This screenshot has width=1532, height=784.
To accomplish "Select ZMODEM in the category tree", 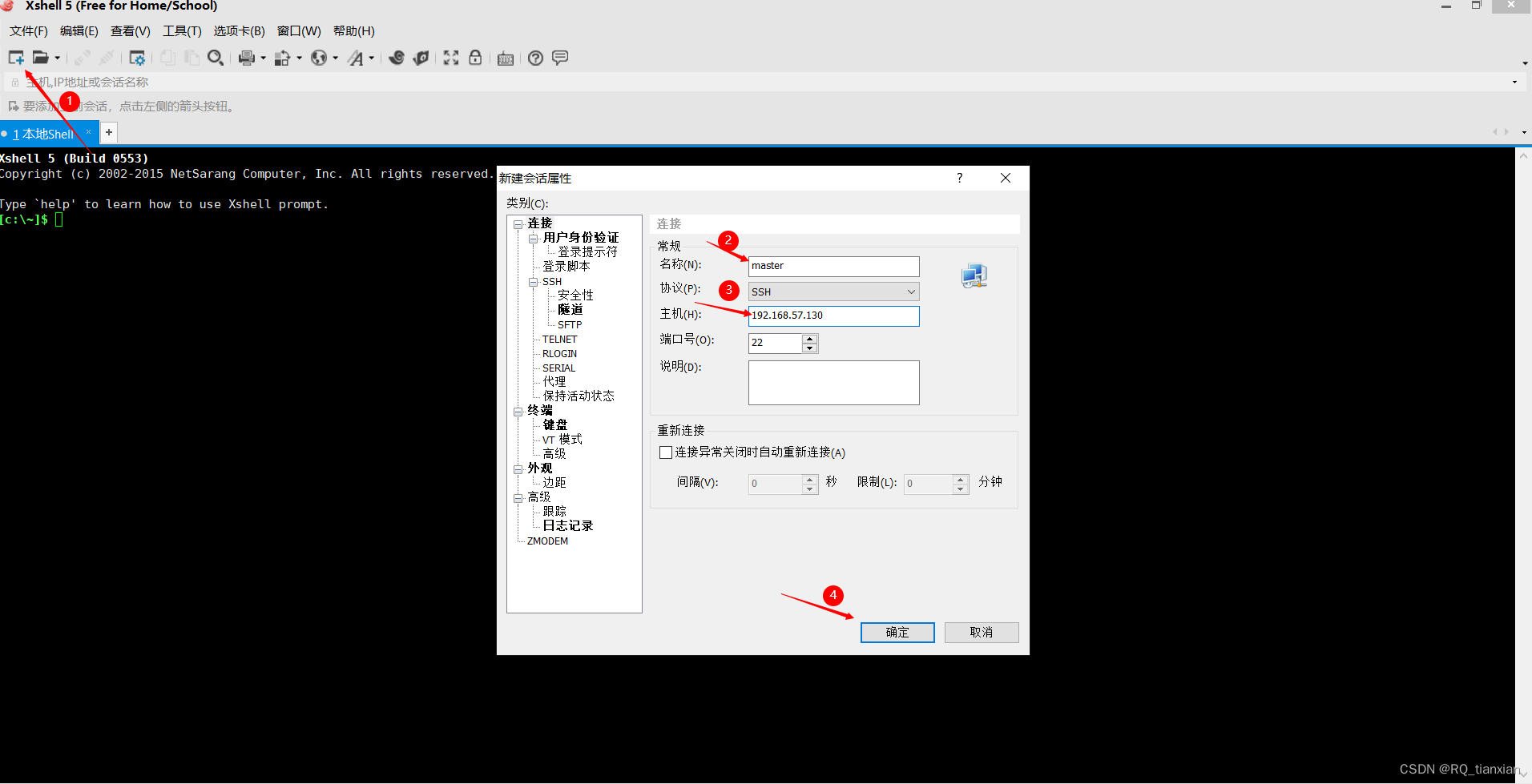I will pos(547,541).
